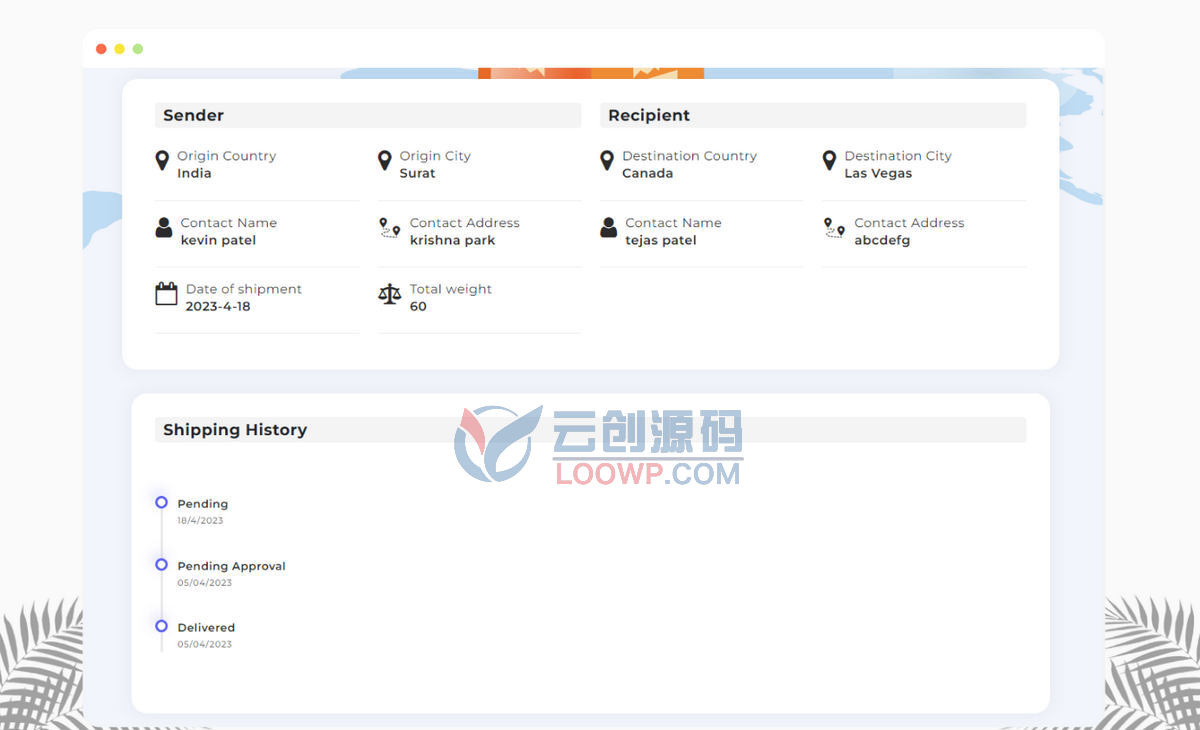Click the Shipping History heading
This screenshot has height=730, width=1200.
point(235,430)
